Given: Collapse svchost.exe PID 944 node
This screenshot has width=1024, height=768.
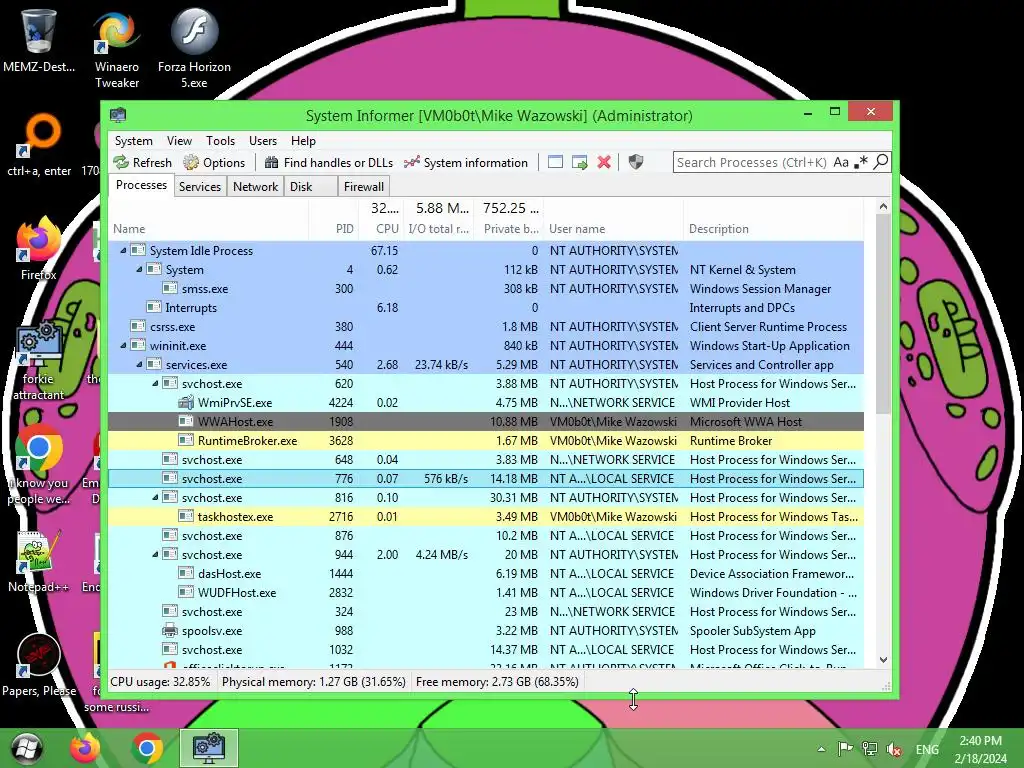Looking at the screenshot, I should (x=155, y=554).
